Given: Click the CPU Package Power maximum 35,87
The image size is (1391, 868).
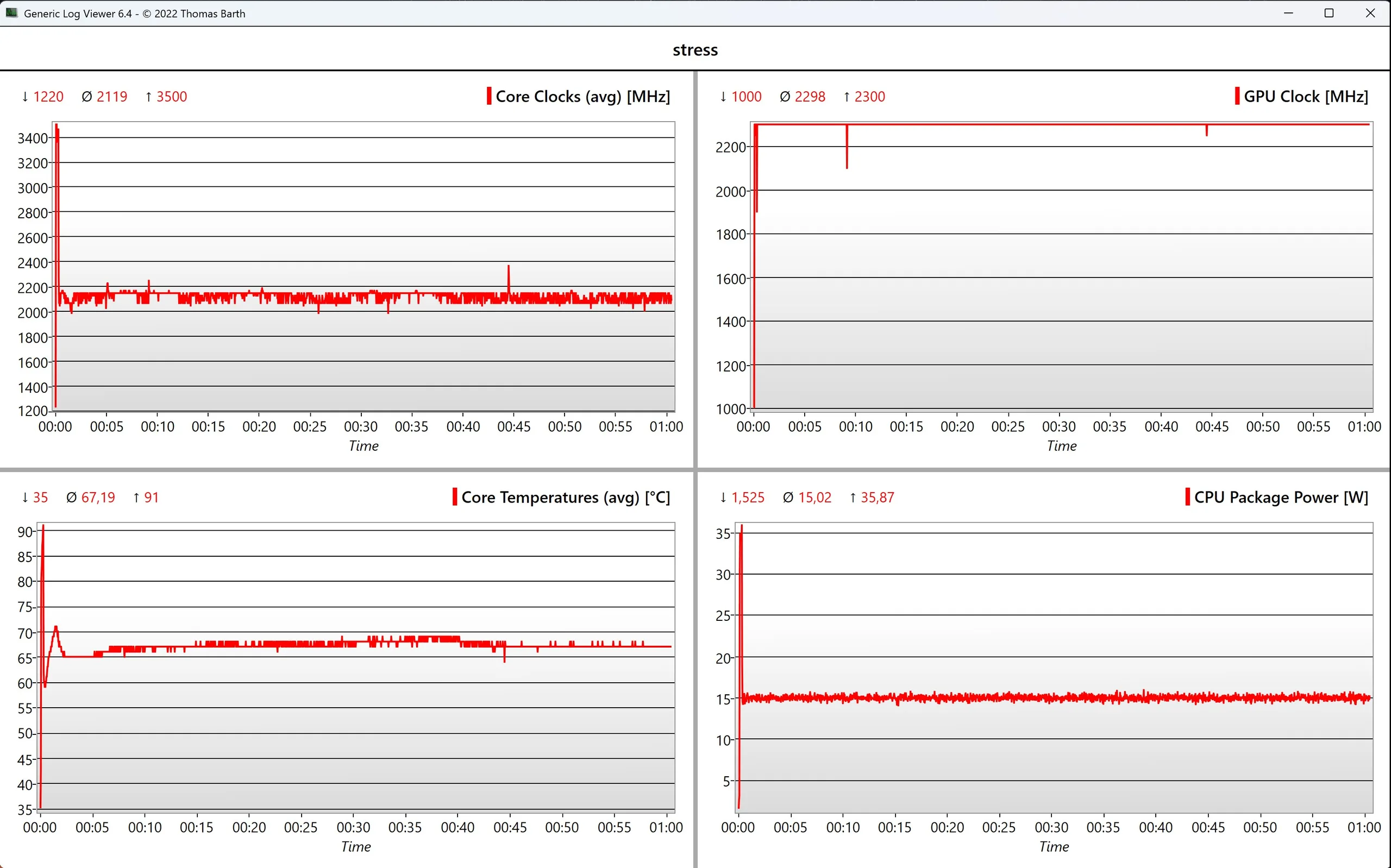Looking at the screenshot, I should pyautogui.click(x=877, y=497).
